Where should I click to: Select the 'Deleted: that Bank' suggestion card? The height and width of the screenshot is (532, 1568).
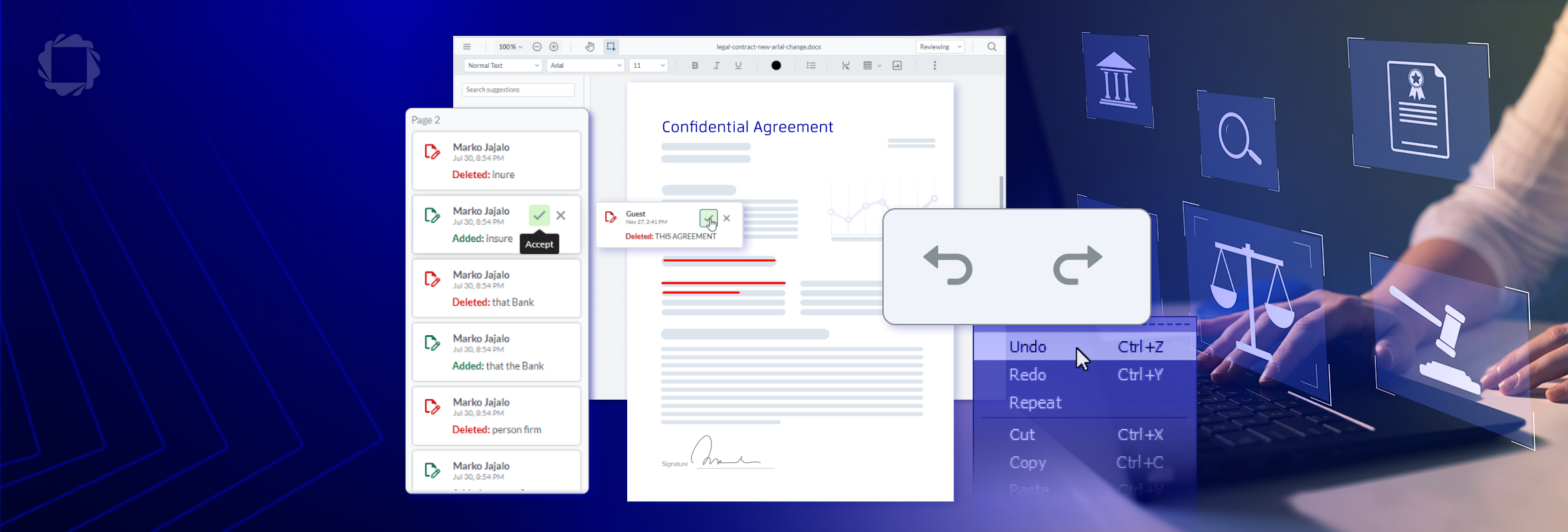click(x=496, y=289)
